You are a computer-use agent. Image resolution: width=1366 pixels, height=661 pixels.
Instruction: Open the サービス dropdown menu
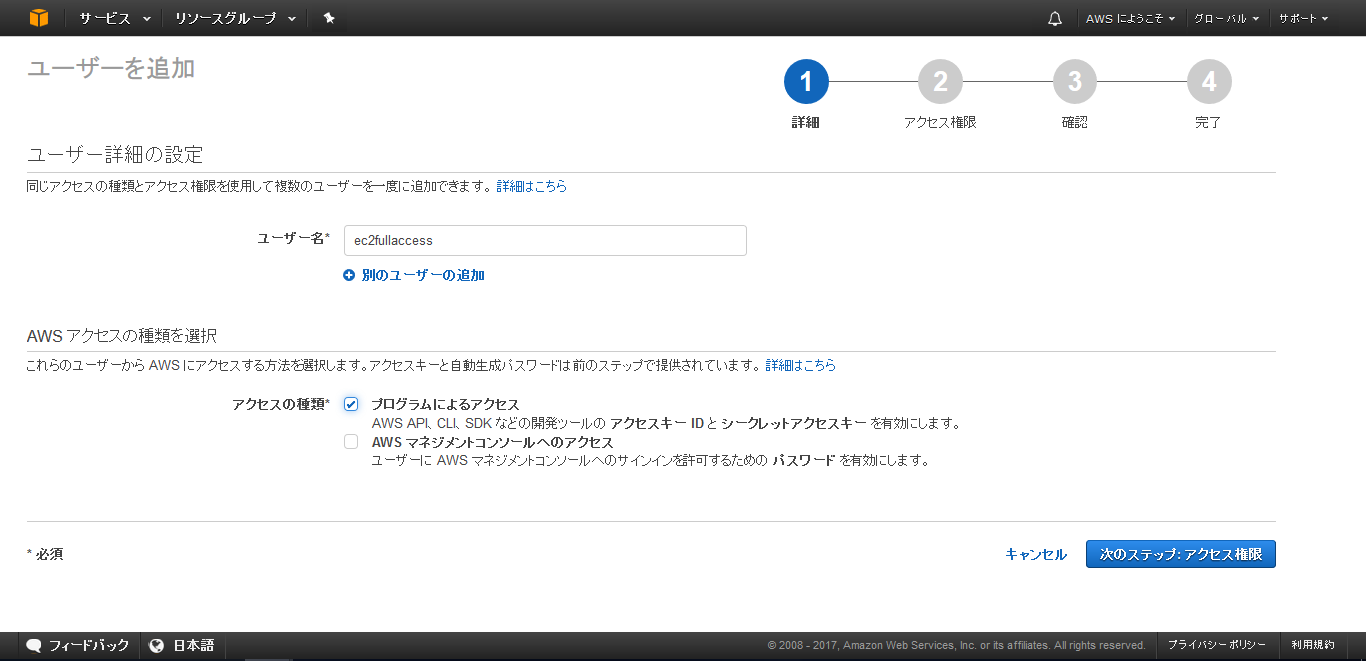point(115,18)
